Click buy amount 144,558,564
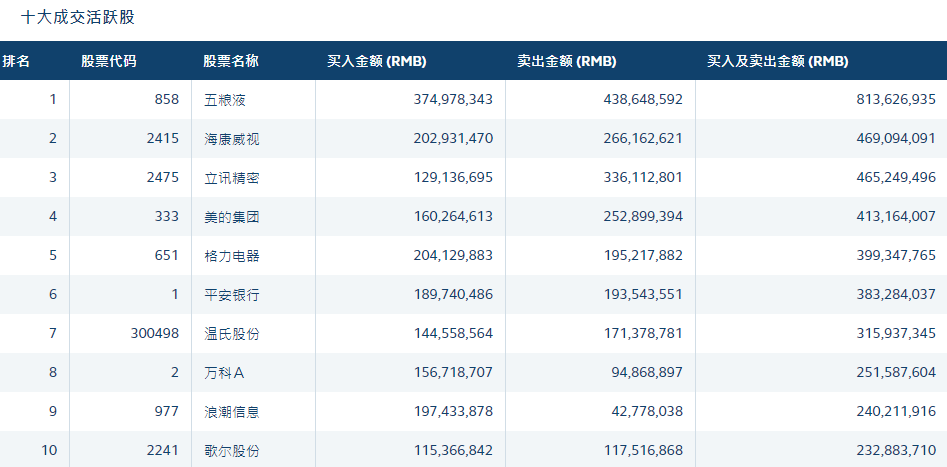 pos(453,333)
